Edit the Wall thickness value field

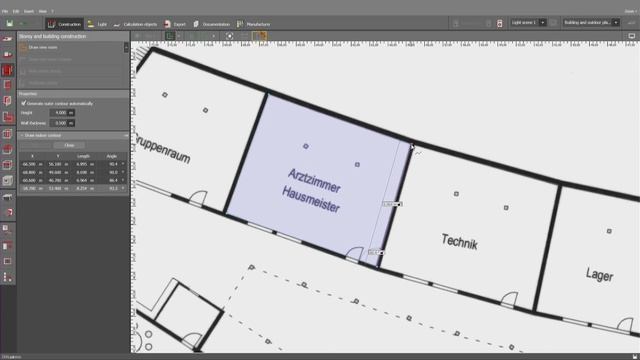point(62,123)
